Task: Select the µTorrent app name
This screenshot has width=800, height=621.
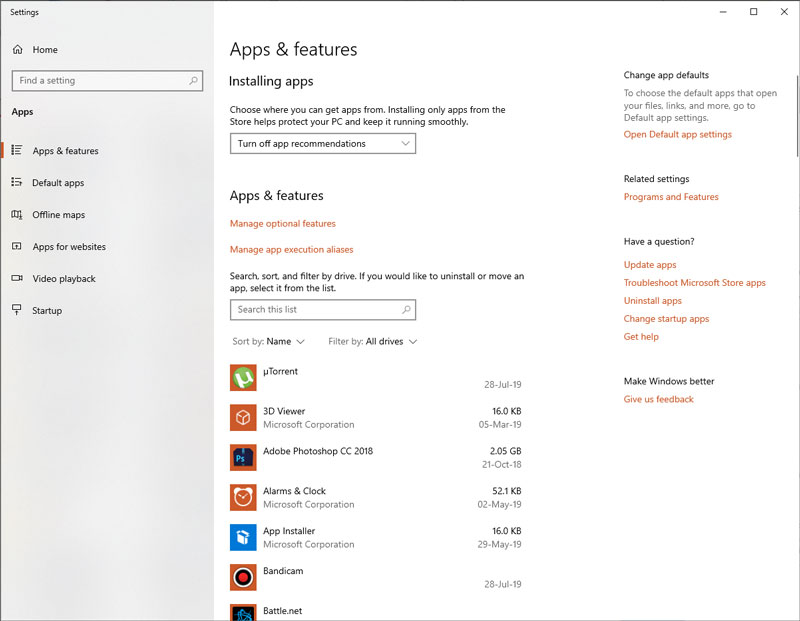Action: (x=280, y=371)
